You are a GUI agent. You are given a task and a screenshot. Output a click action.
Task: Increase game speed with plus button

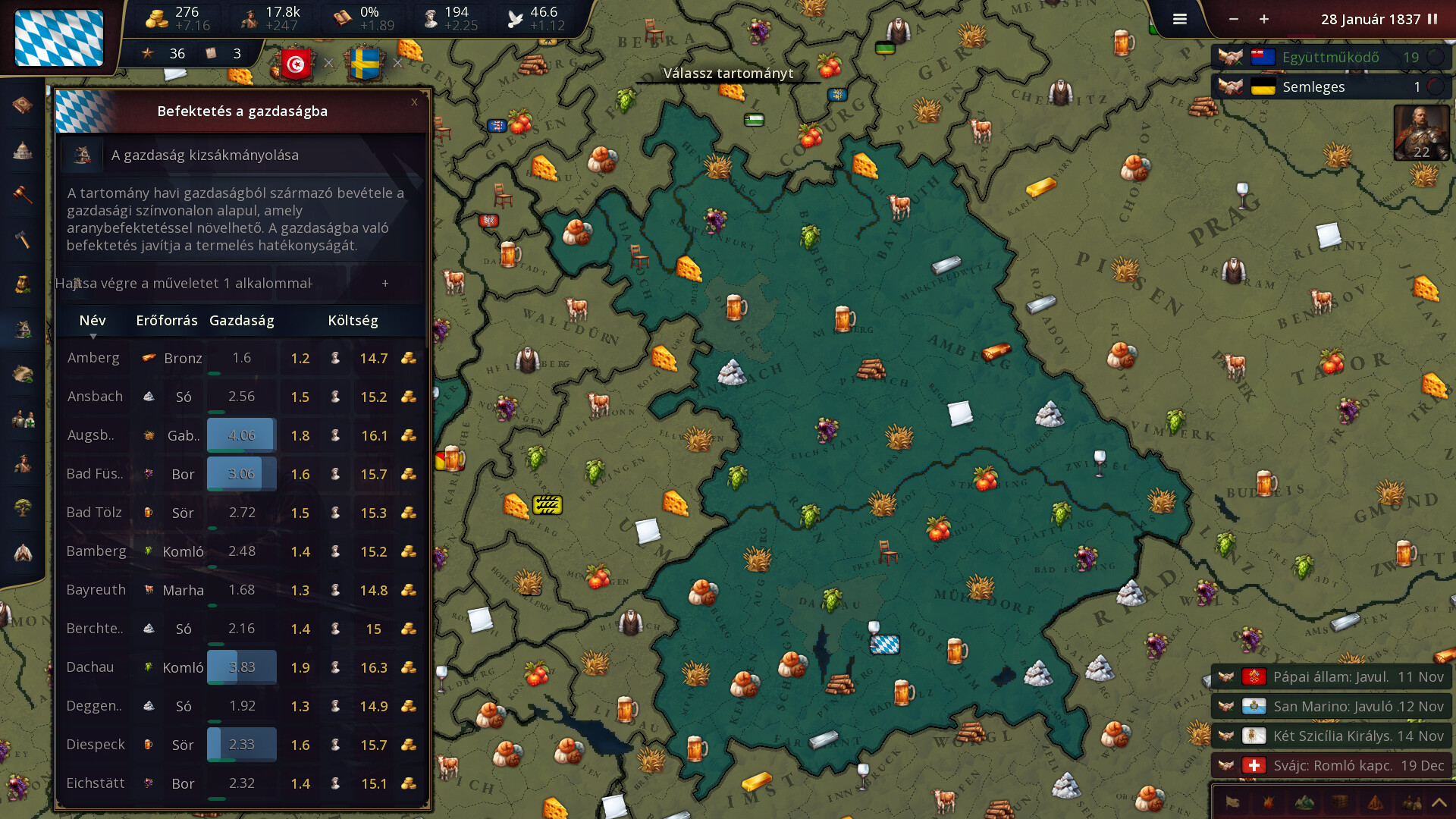[1264, 20]
